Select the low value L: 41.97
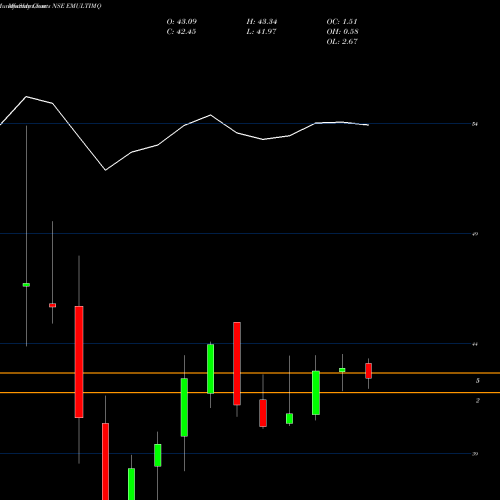This screenshot has height=500, width=500. [x=261, y=32]
